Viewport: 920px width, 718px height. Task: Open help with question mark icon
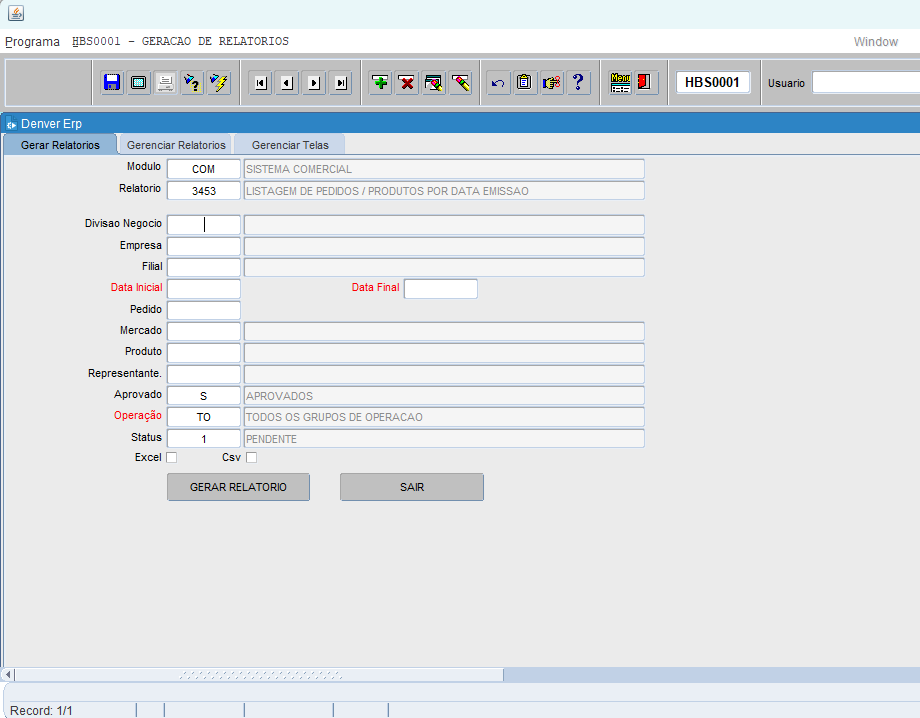(x=578, y=83)
